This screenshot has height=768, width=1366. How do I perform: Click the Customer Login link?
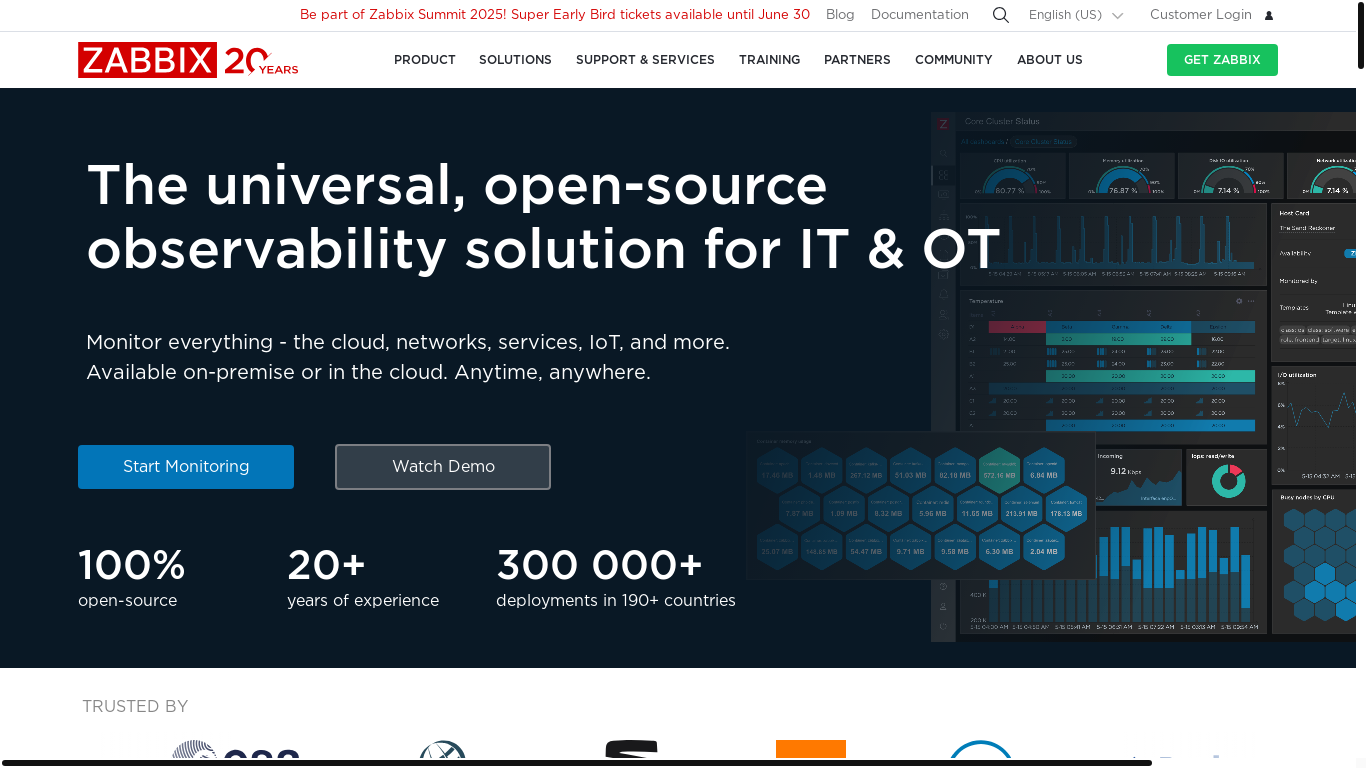pyautogui.click(x=1201, y=15)
